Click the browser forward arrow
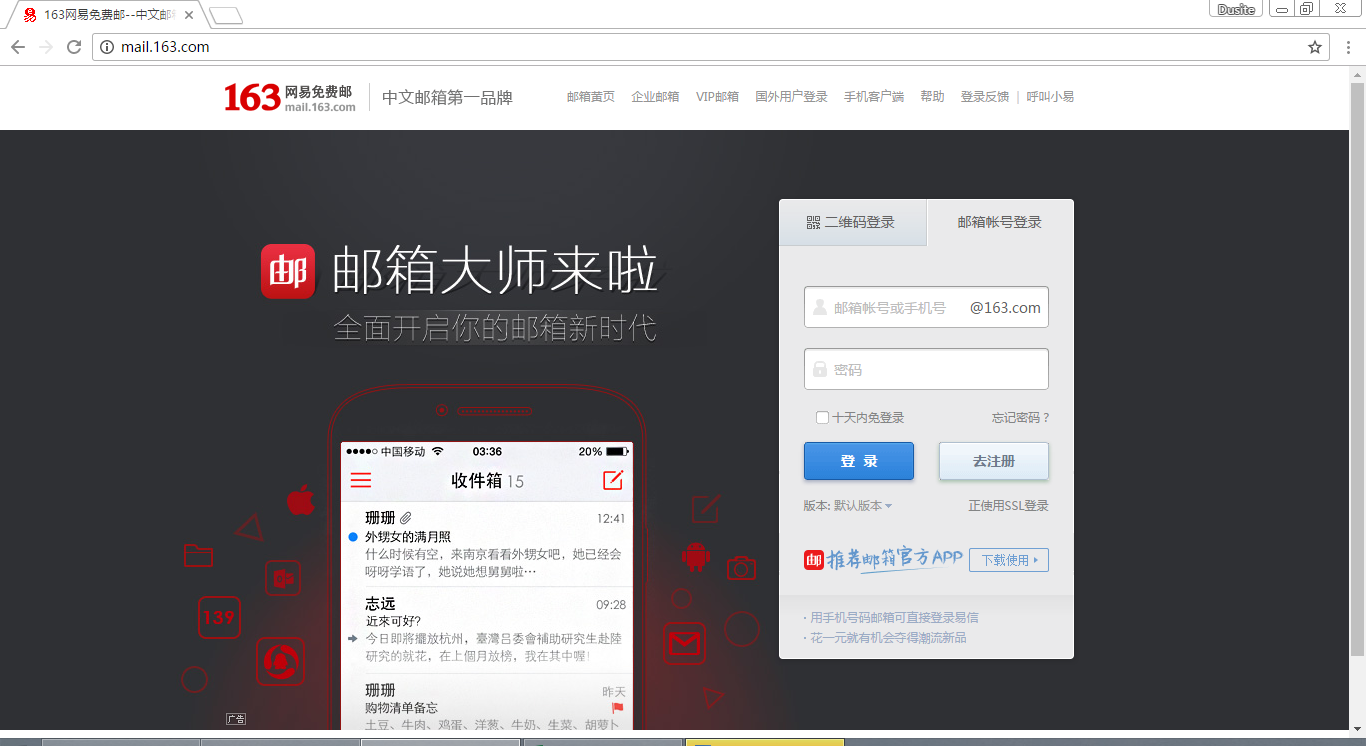The width and height of the screenshot is (1366, 746). [46, 47]
